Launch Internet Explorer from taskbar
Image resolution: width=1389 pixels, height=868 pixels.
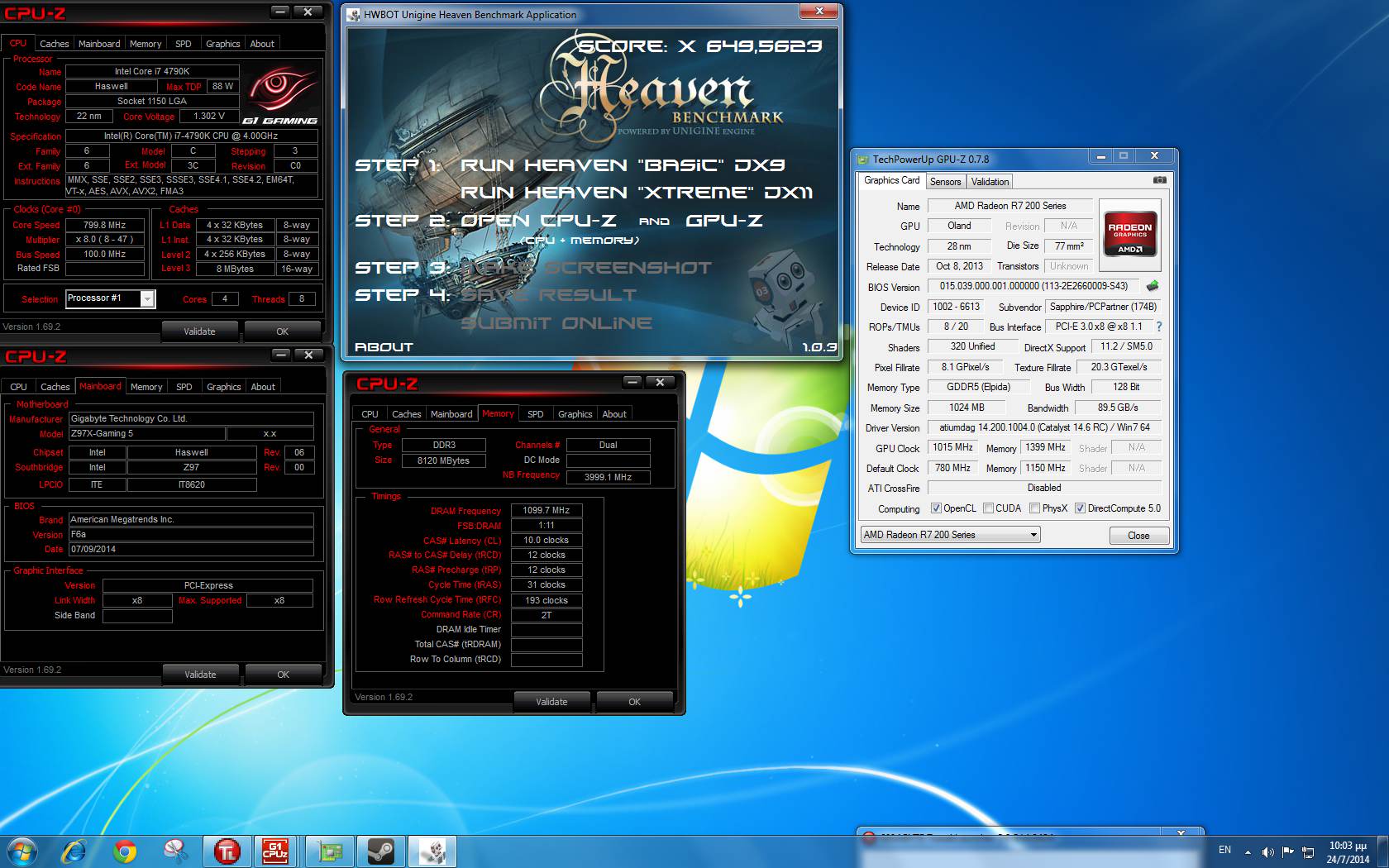(74, 851)
